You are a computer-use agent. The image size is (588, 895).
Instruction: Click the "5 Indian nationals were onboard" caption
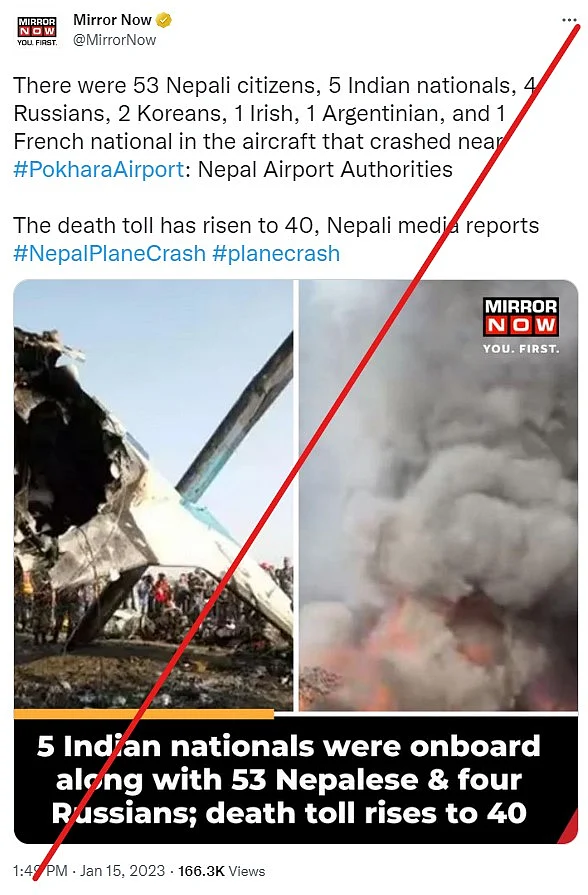pyautogui.click(x=289, y=780)
